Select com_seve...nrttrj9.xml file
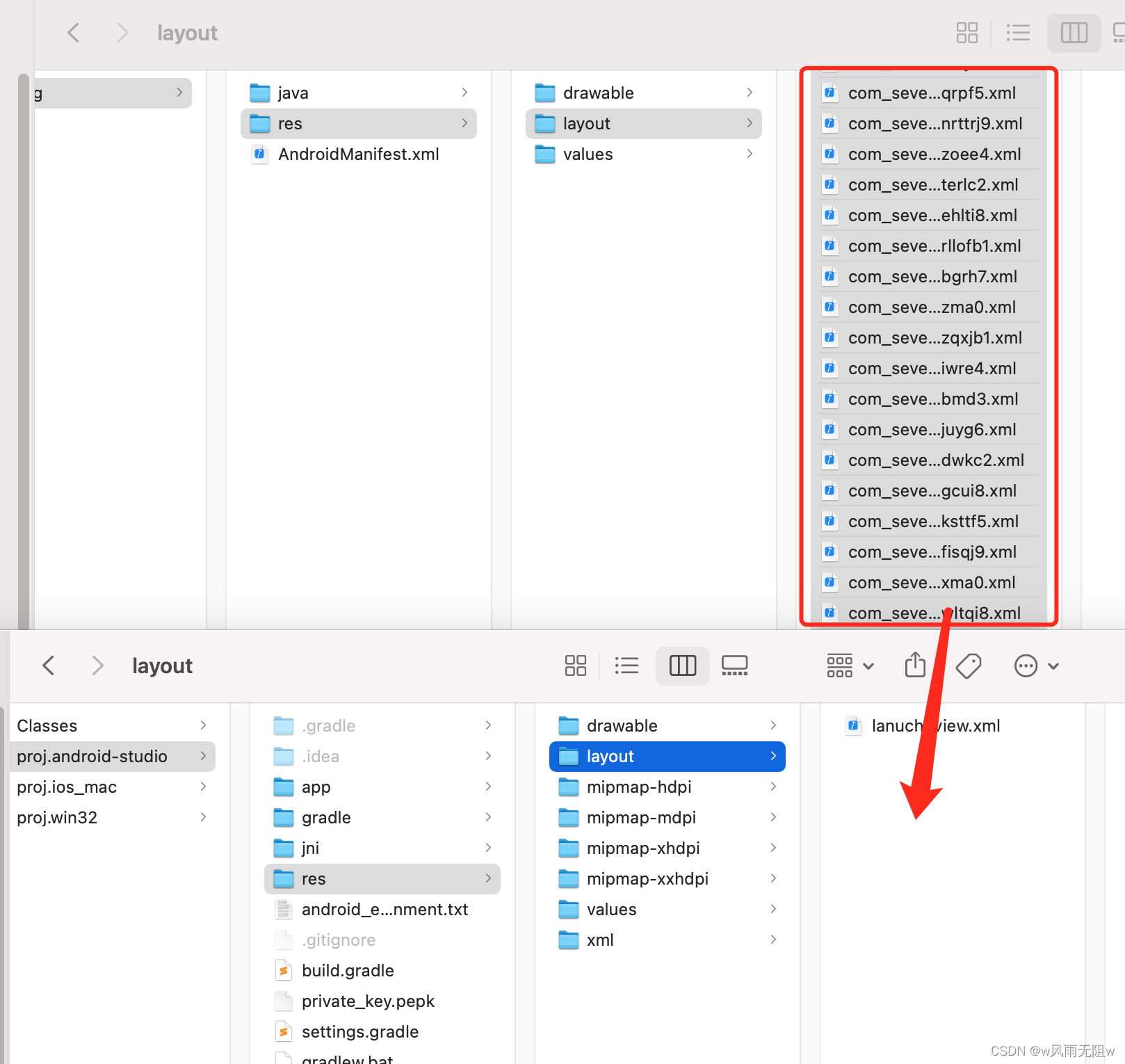The width and height of the screenshot is (1125, 1064). click(929, 123)
